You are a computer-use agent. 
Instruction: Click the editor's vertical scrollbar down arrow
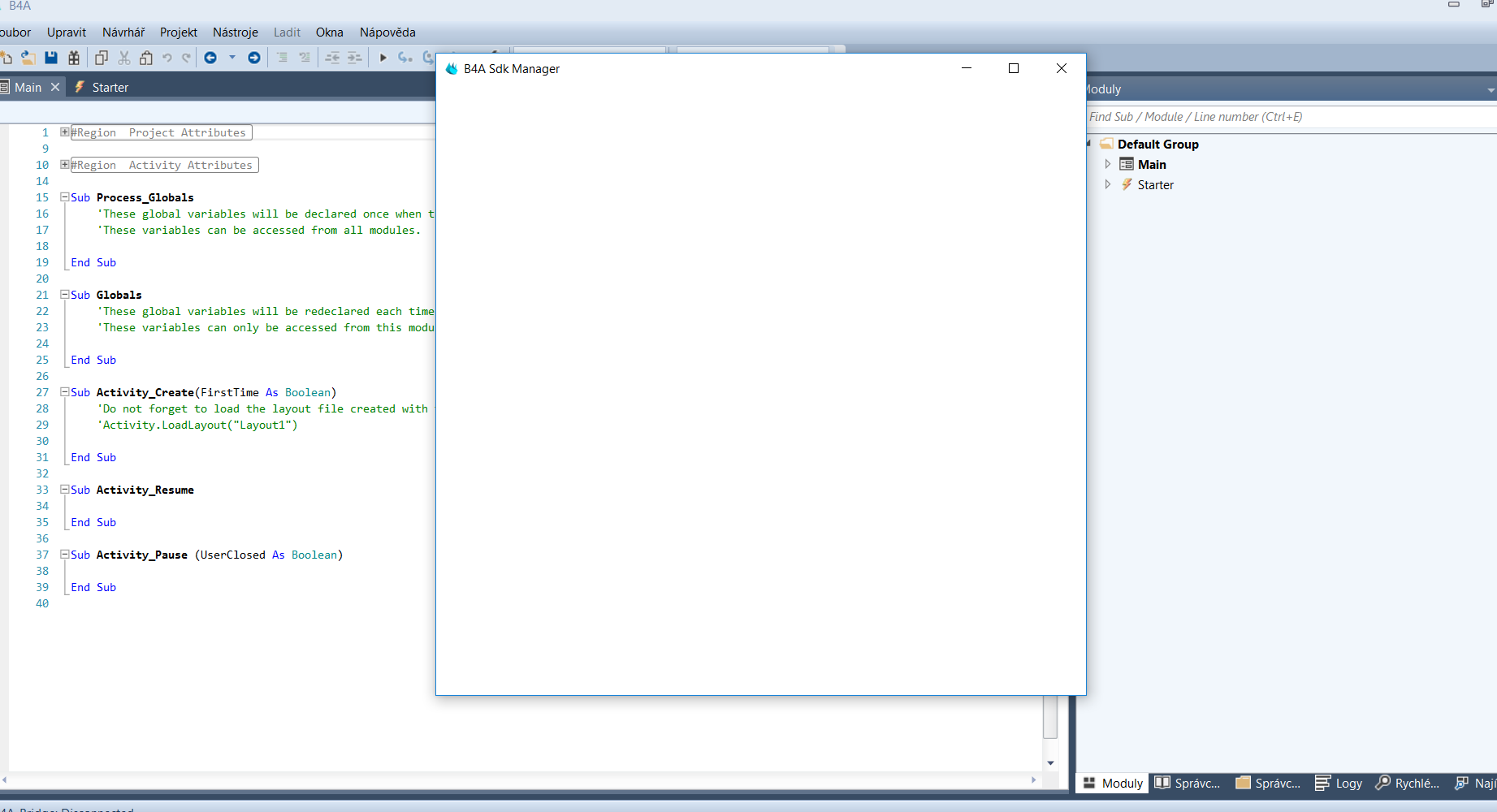1050,762
